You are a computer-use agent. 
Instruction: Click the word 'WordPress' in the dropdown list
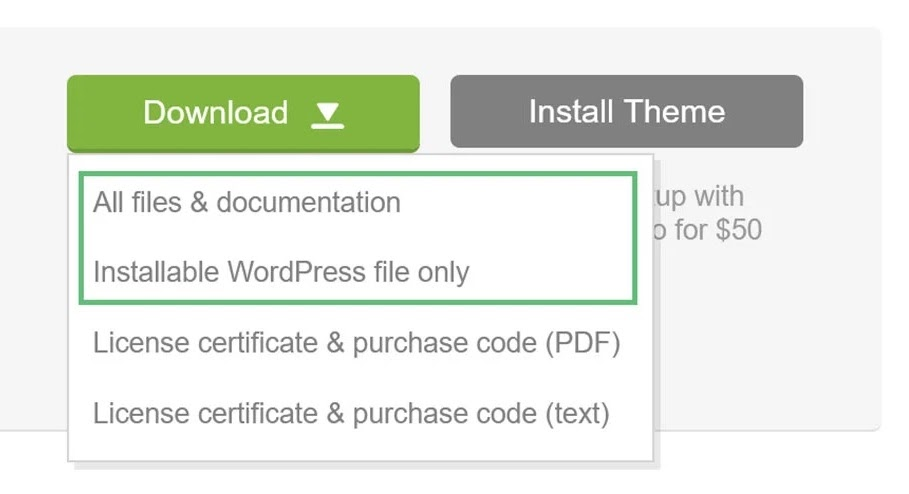coord(296,271)
